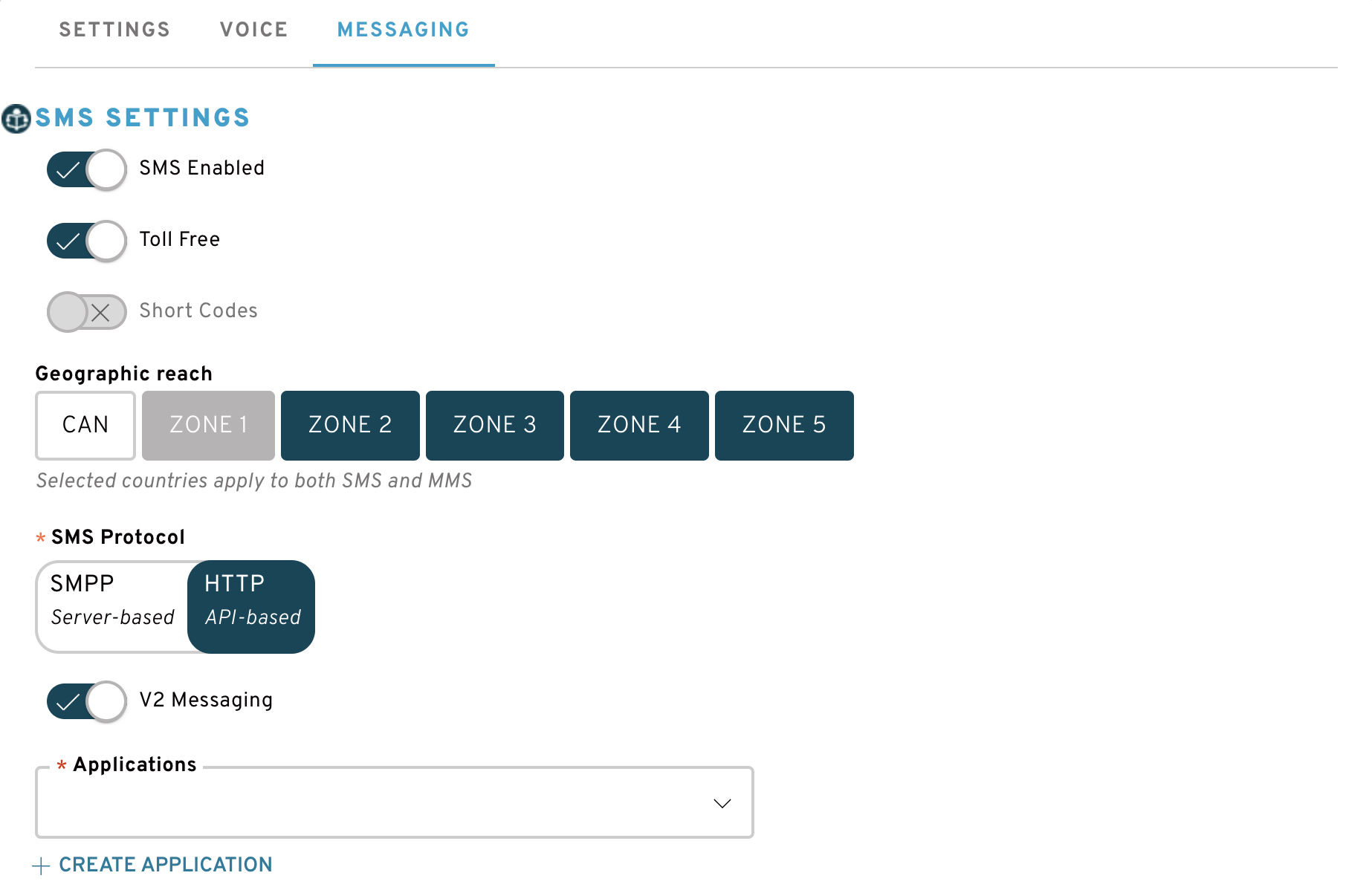Turn off V2 Messaging toggle

coord(87,701)
